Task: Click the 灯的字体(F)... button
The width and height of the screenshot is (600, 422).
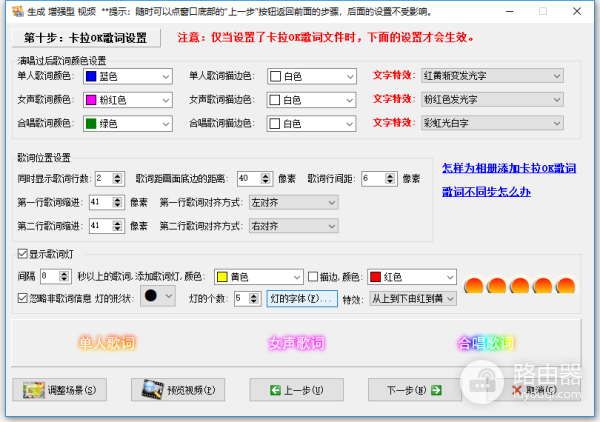Action: (302, 298)
